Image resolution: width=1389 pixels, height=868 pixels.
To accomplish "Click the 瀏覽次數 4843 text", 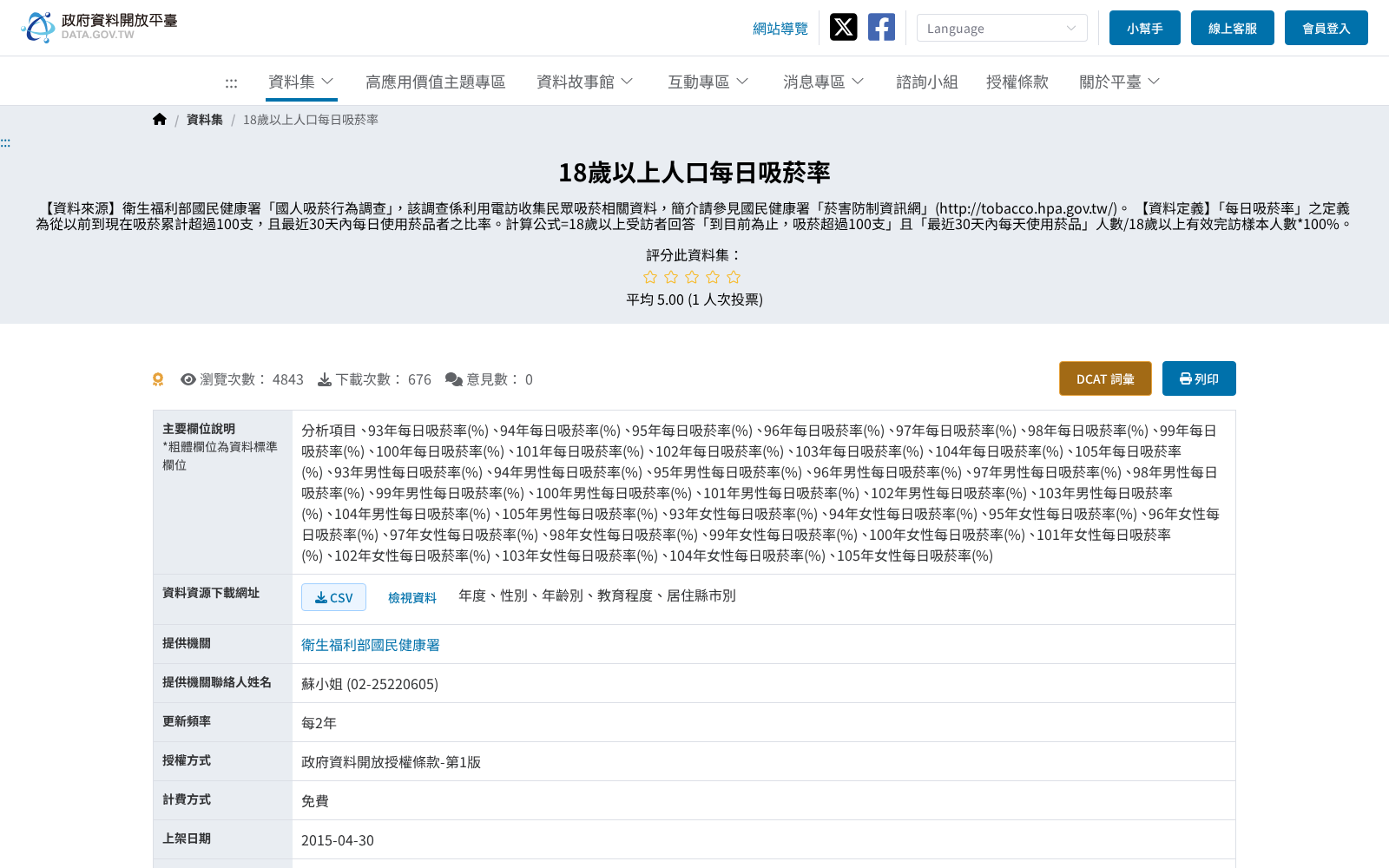I will coord(252,379).
